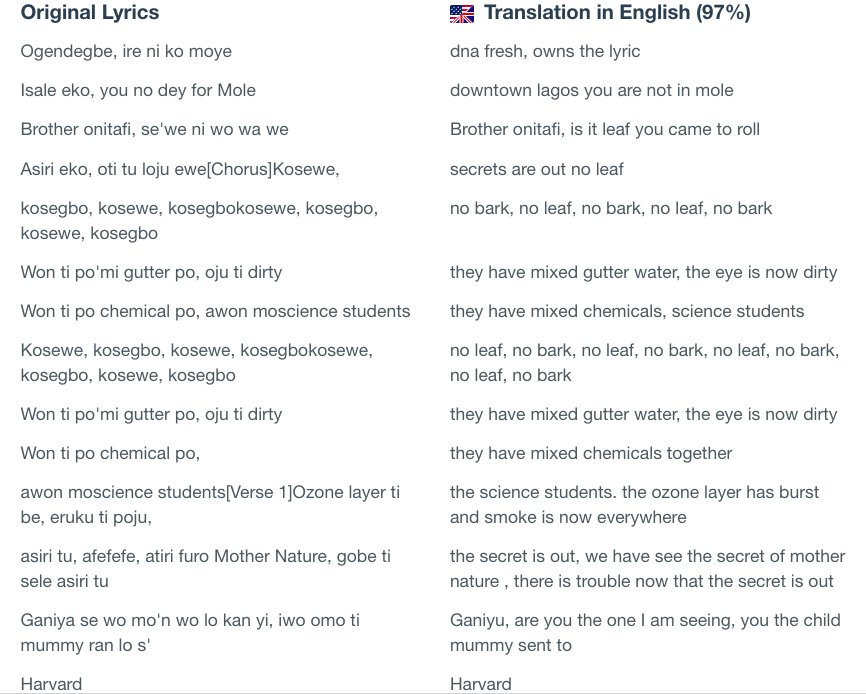
Task: Click 'Isale eko, you no dey for Mole'
Action: [138, 90]
